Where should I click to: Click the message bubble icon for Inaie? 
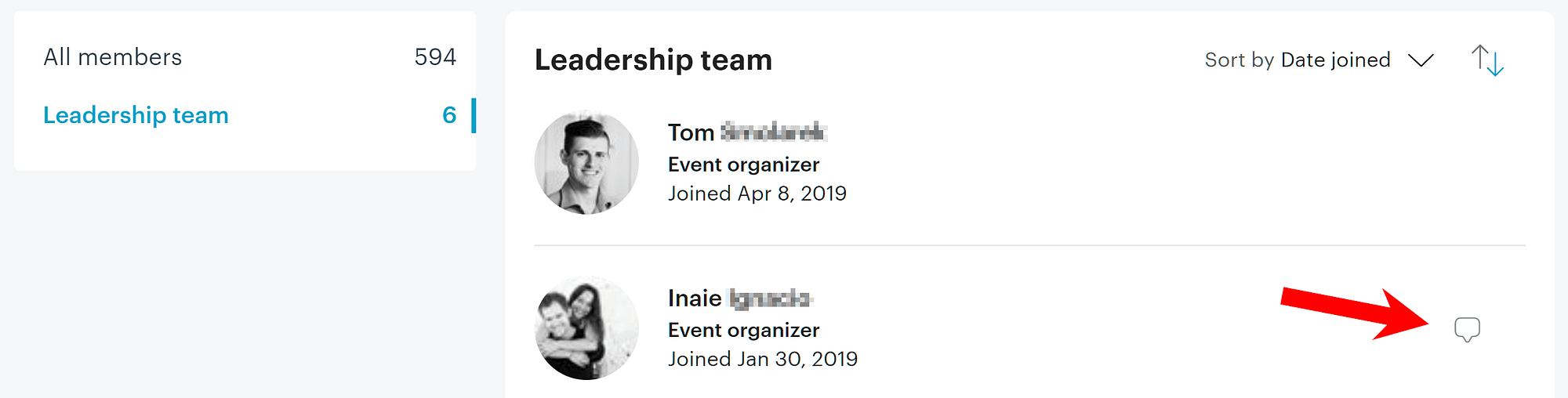coord(1467,329)
